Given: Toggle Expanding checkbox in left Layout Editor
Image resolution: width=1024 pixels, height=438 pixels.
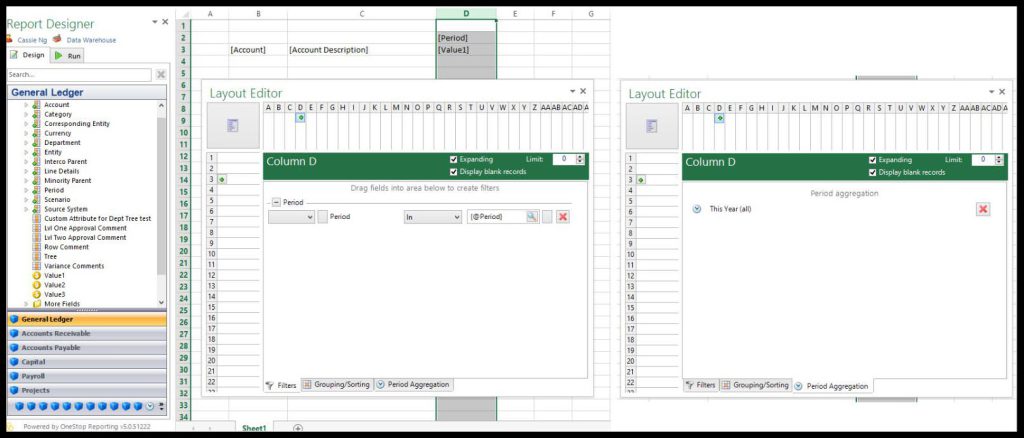Looking at the screenshot, I should coord(454,159).
